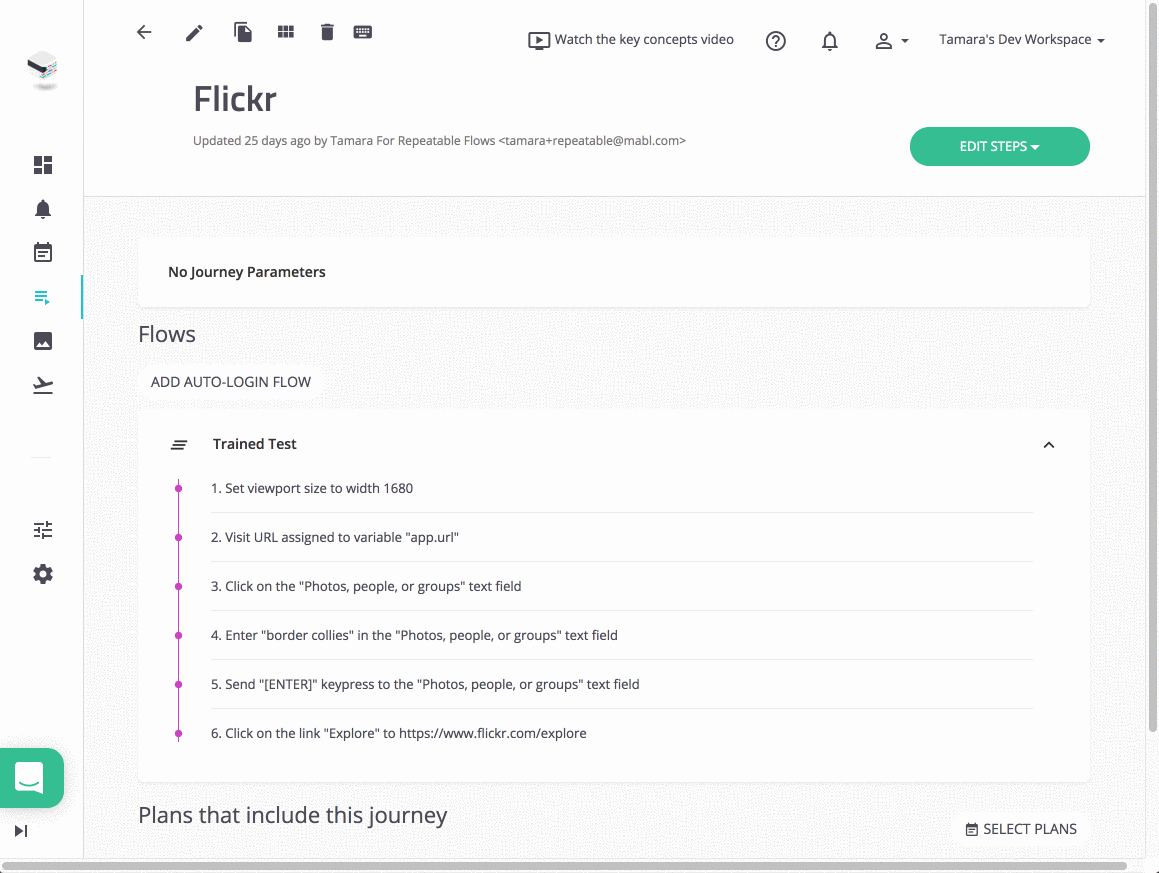1159x873 pixels.
Task: Click the pencil edit icon
Action: coord(194,33)
